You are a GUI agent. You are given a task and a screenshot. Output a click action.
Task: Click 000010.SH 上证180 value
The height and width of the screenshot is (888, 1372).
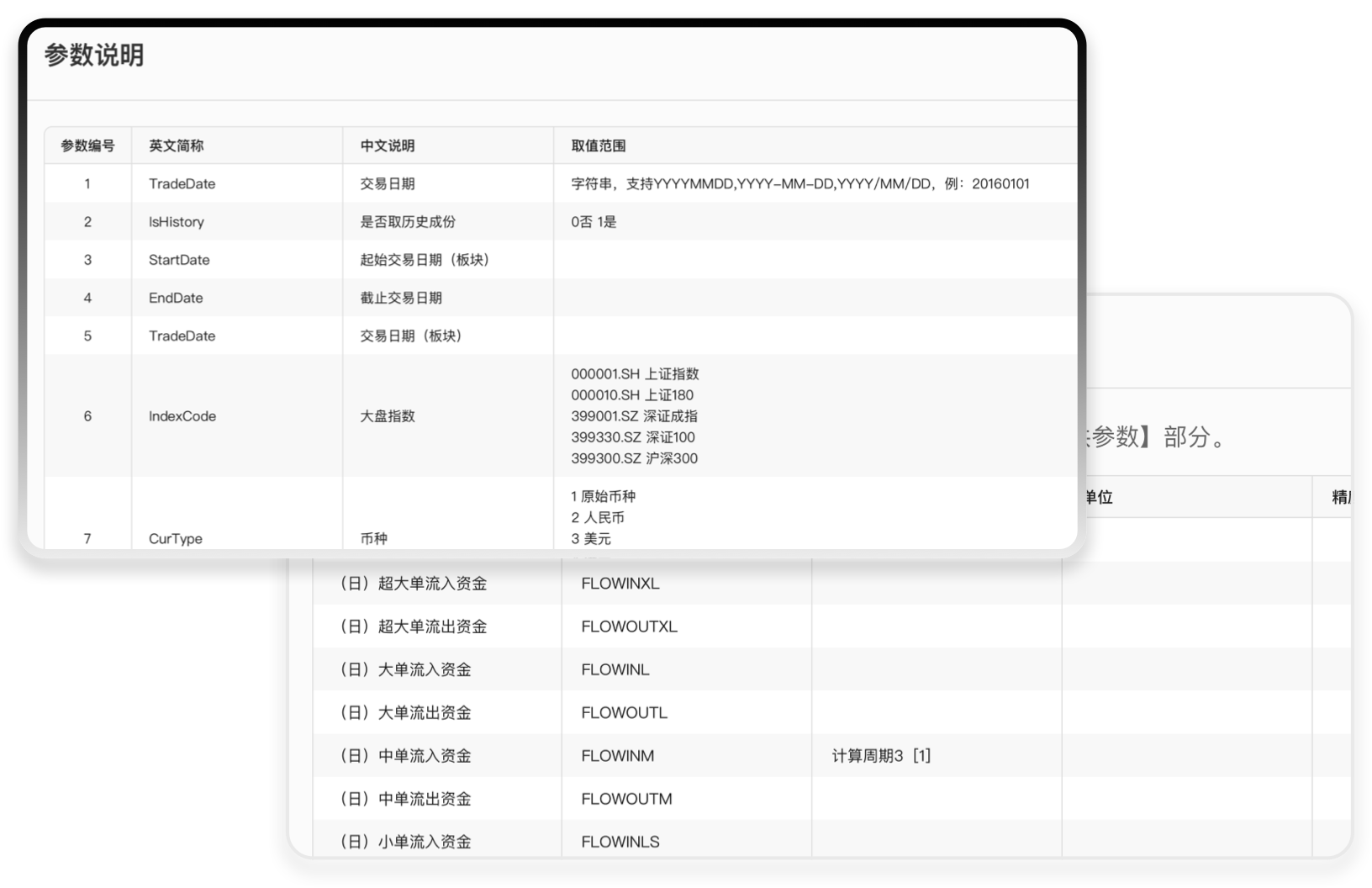(x=632, y=395)
